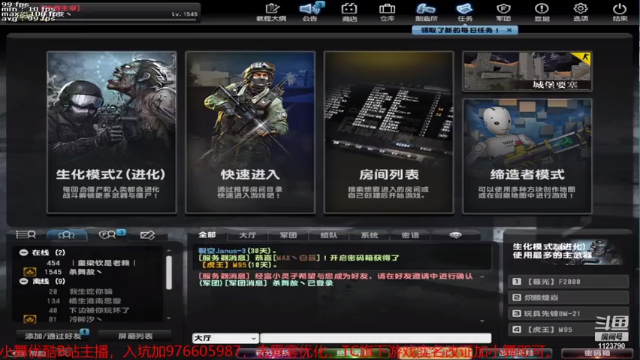
Task: Open the 教程大纲 tutorial icon
Action: tap(271, 12)
